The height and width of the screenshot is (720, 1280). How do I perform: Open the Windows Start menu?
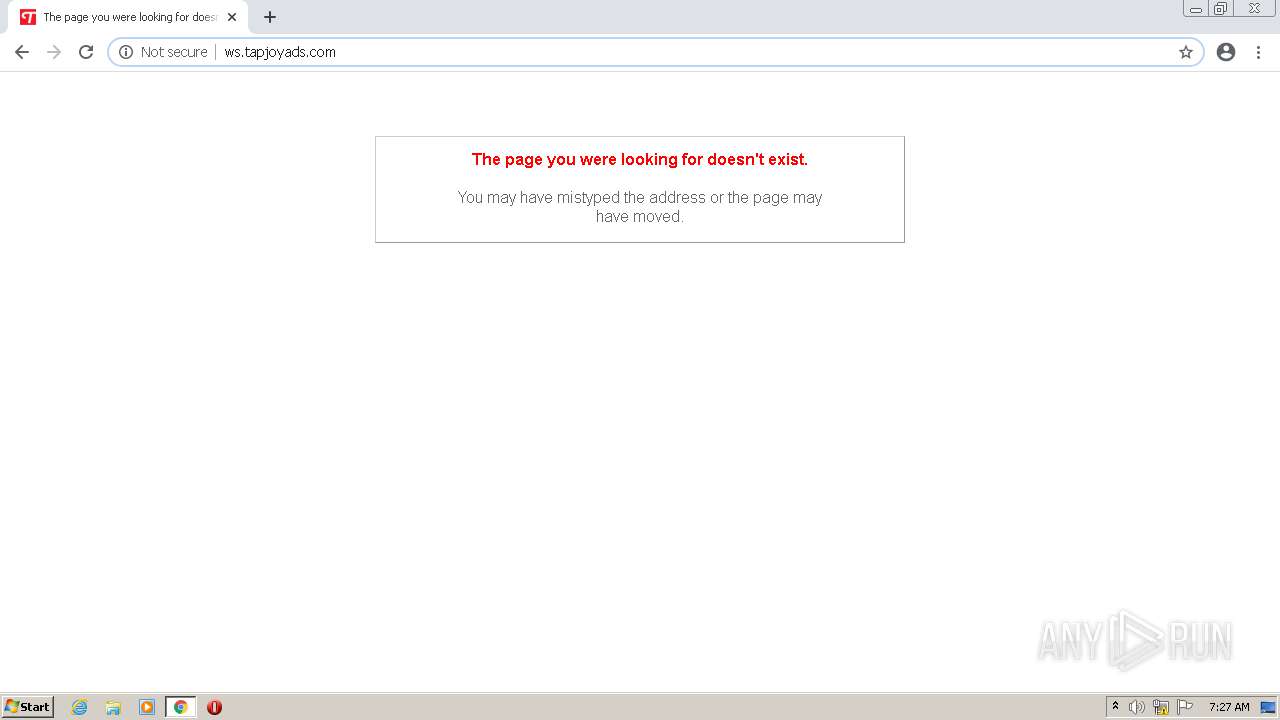tap(28, 707)
